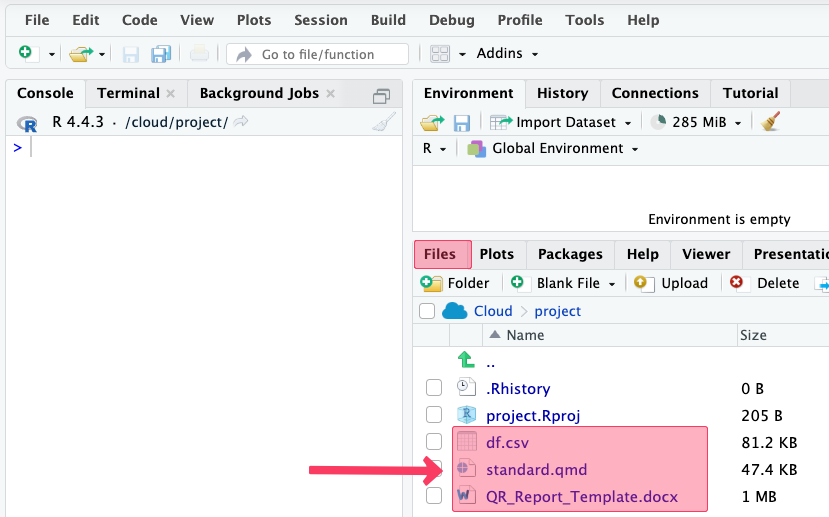Click the workspace panes grid icon
829x517 pixels.
point(440,54)
